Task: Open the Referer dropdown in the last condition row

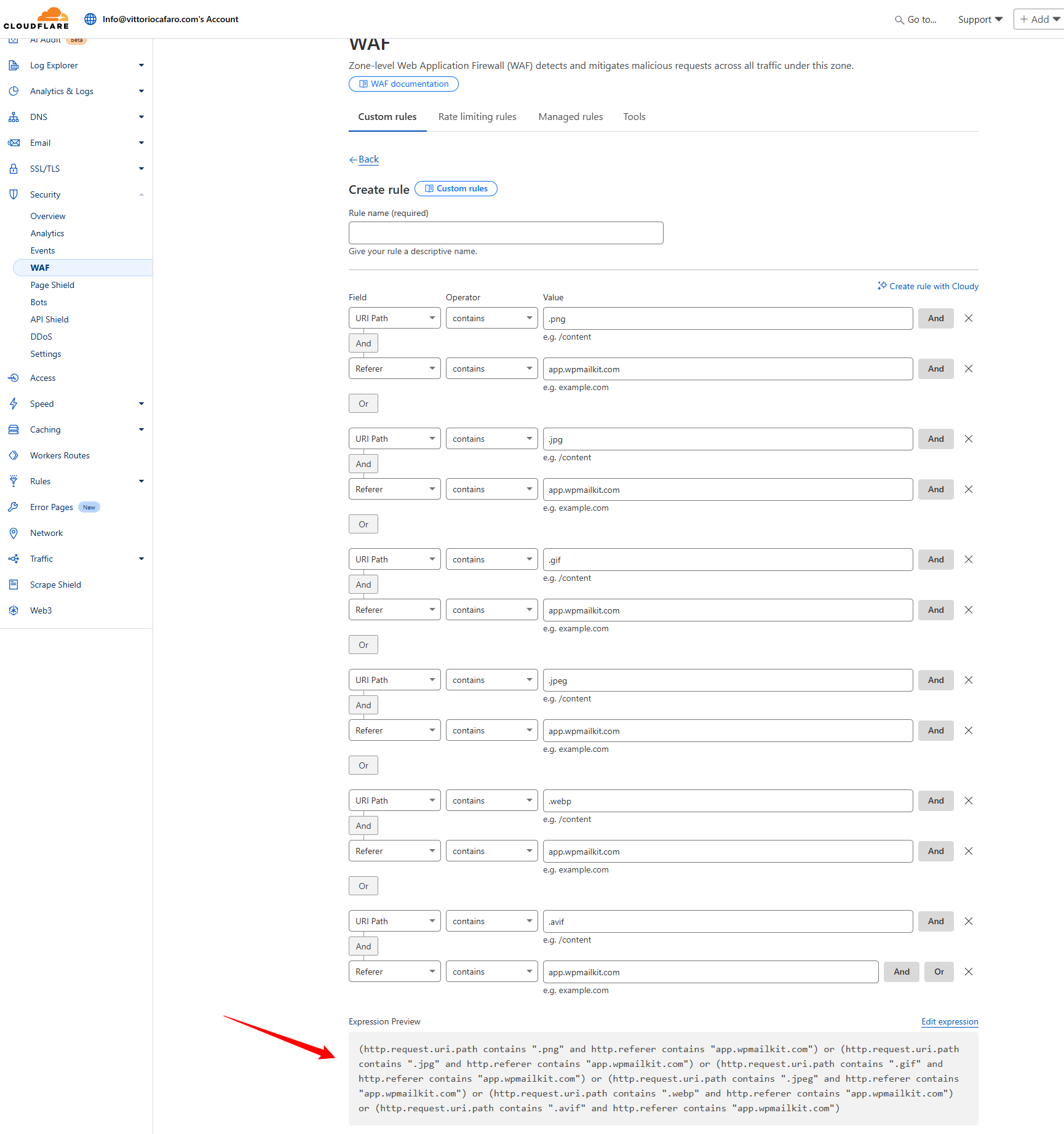Action: [394, 972]
